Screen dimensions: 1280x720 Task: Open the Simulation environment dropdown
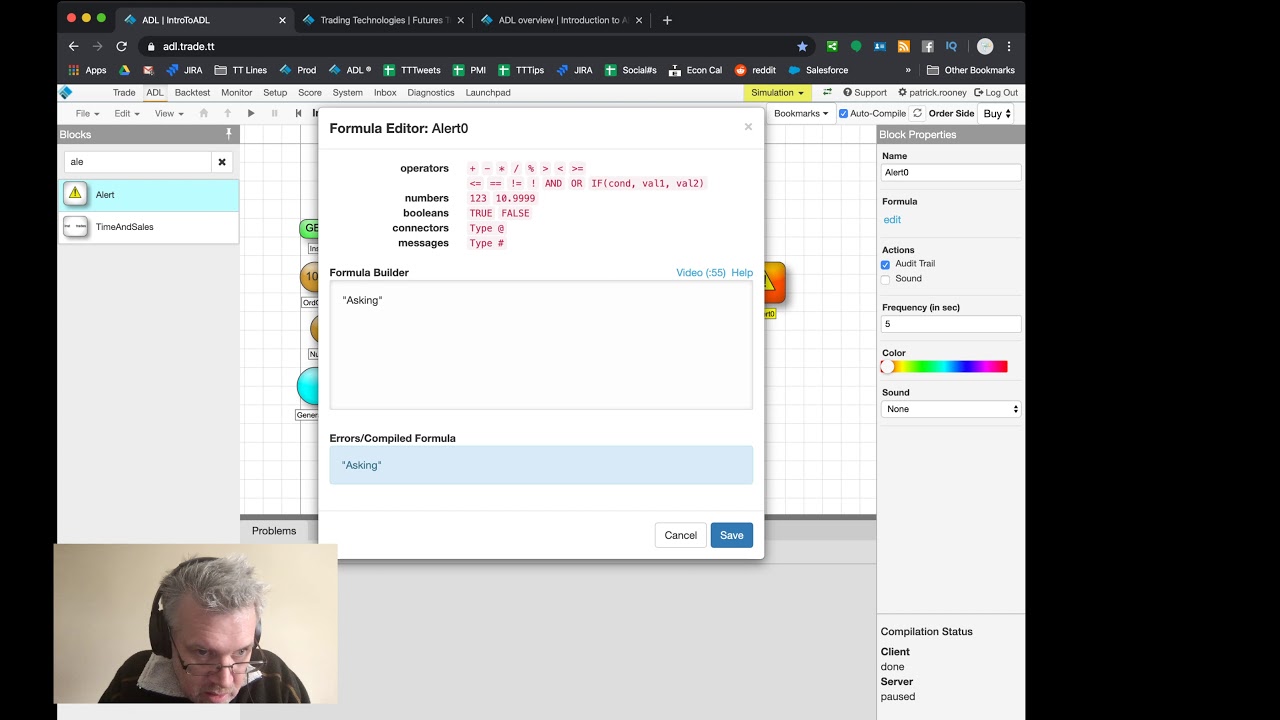[777, 93]
